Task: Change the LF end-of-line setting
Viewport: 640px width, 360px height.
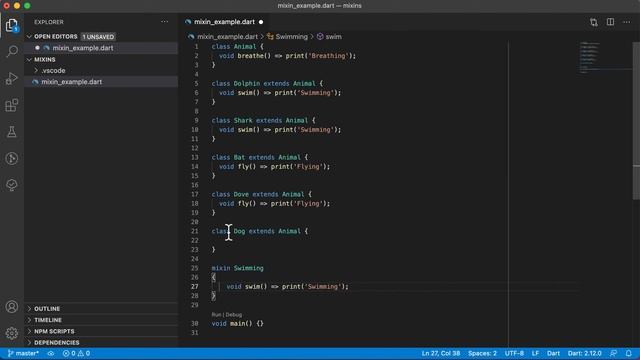Action: pos(535,353)
